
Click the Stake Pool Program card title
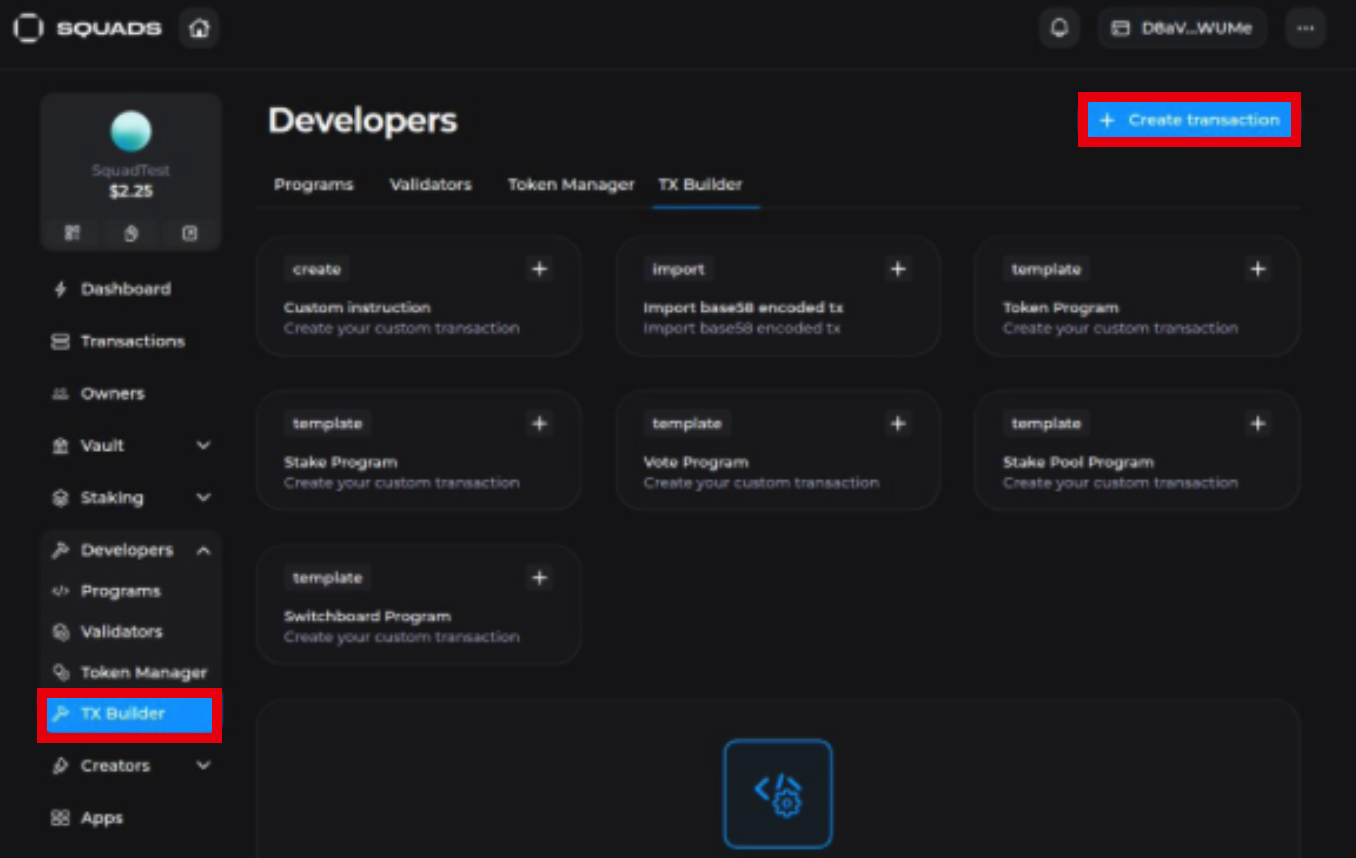click(x=1078, y=462)
